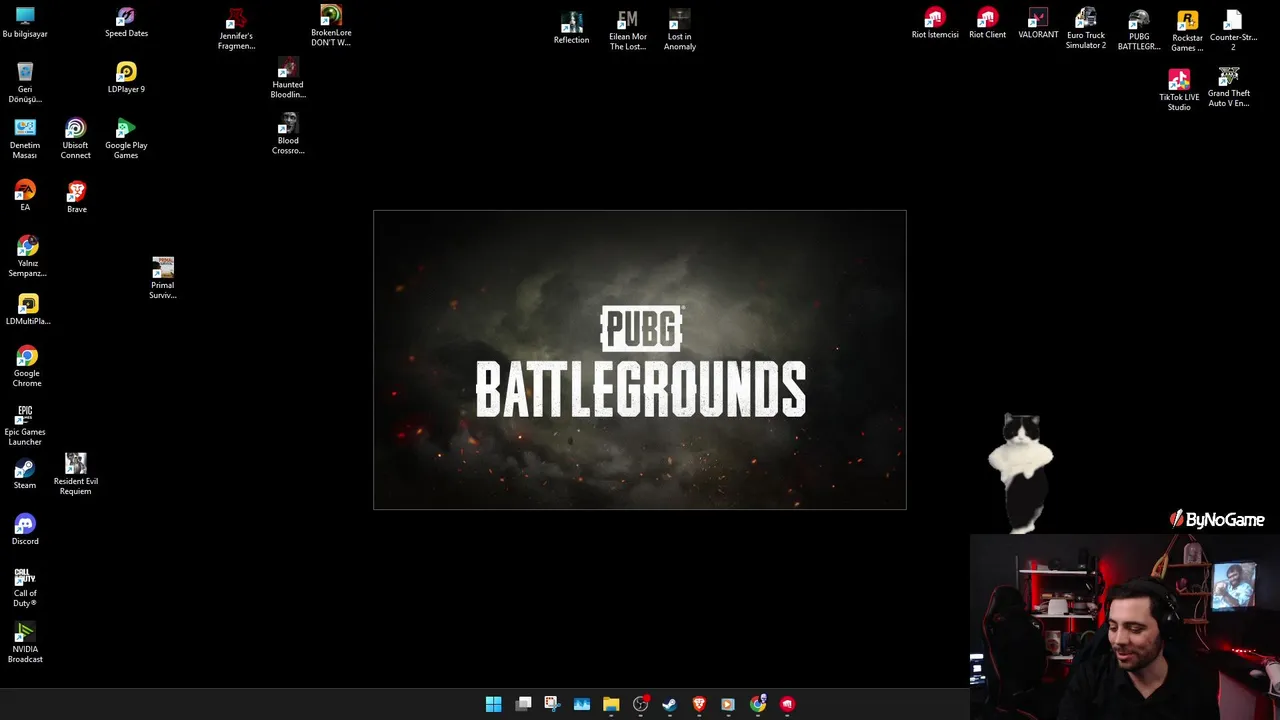Switch to Chrome in taskbar
This screenshot has height=720, width=1280.
pos(758,704)
